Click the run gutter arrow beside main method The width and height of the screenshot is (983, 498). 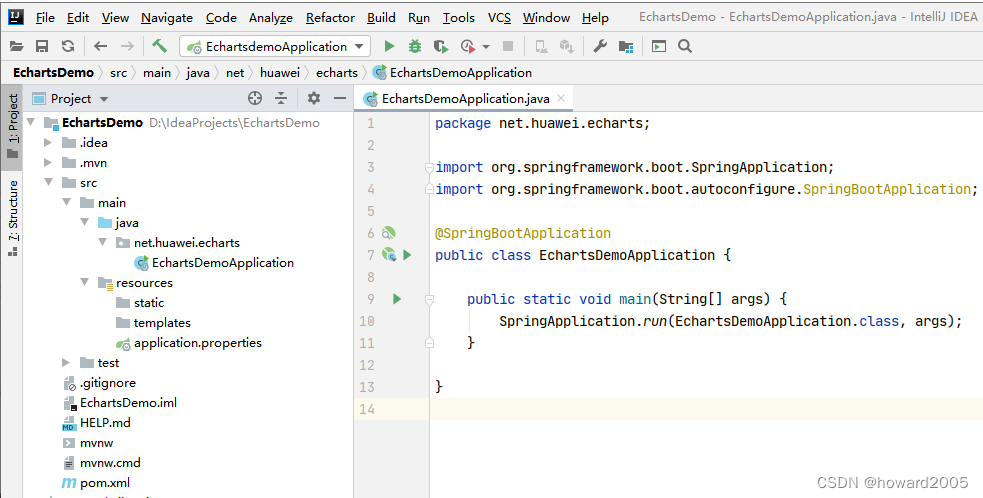point(397,299)
